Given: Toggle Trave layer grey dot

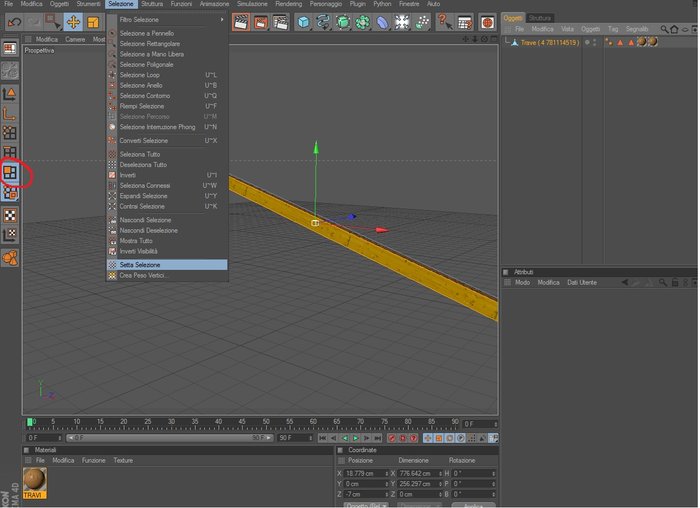Looking at the screenshot, I should pos(587,42).
